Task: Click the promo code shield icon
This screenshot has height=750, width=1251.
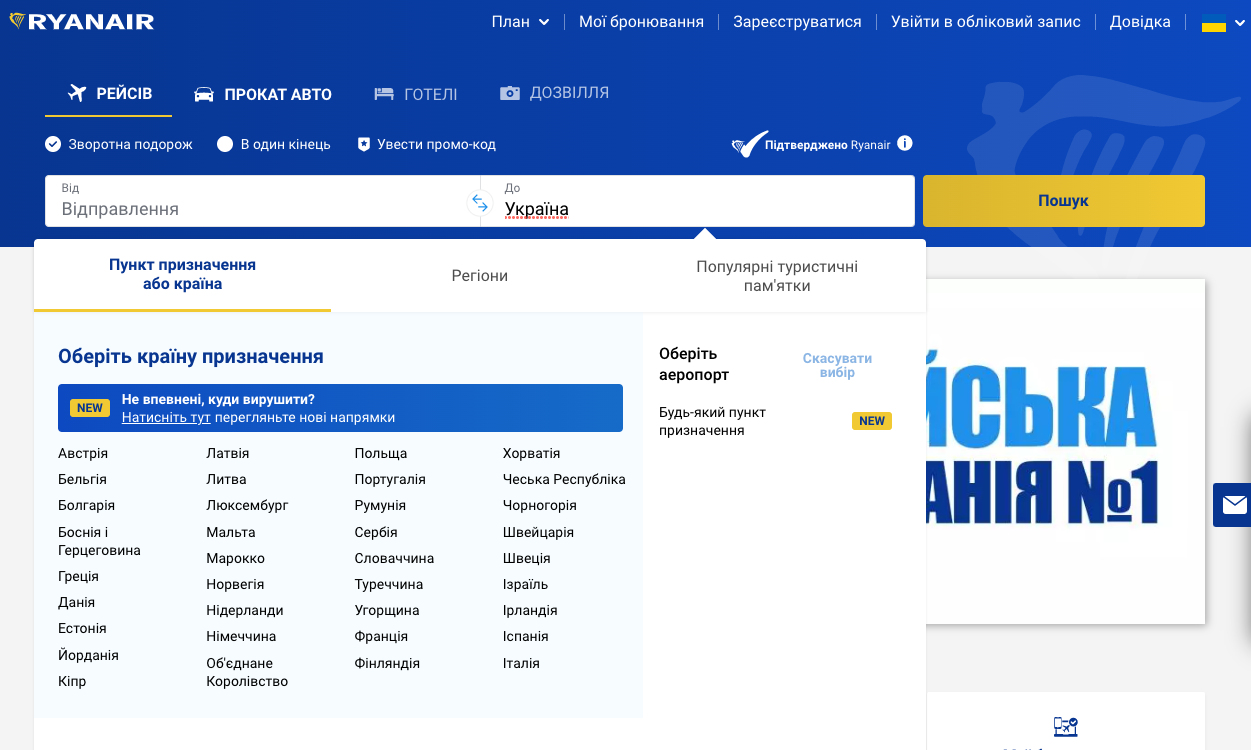Action: (364, 144)
